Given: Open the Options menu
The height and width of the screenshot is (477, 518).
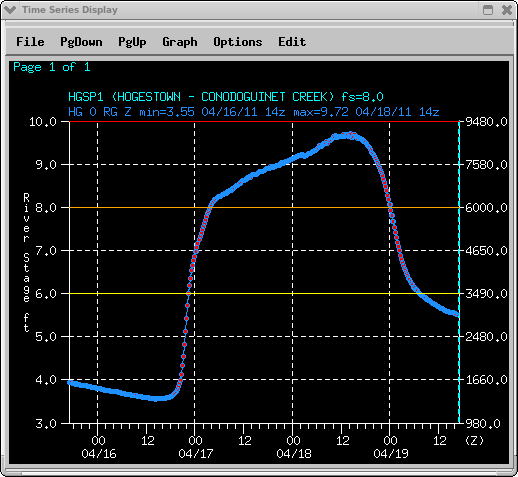Looking at the screenshot, I should [x=238, y=42].
